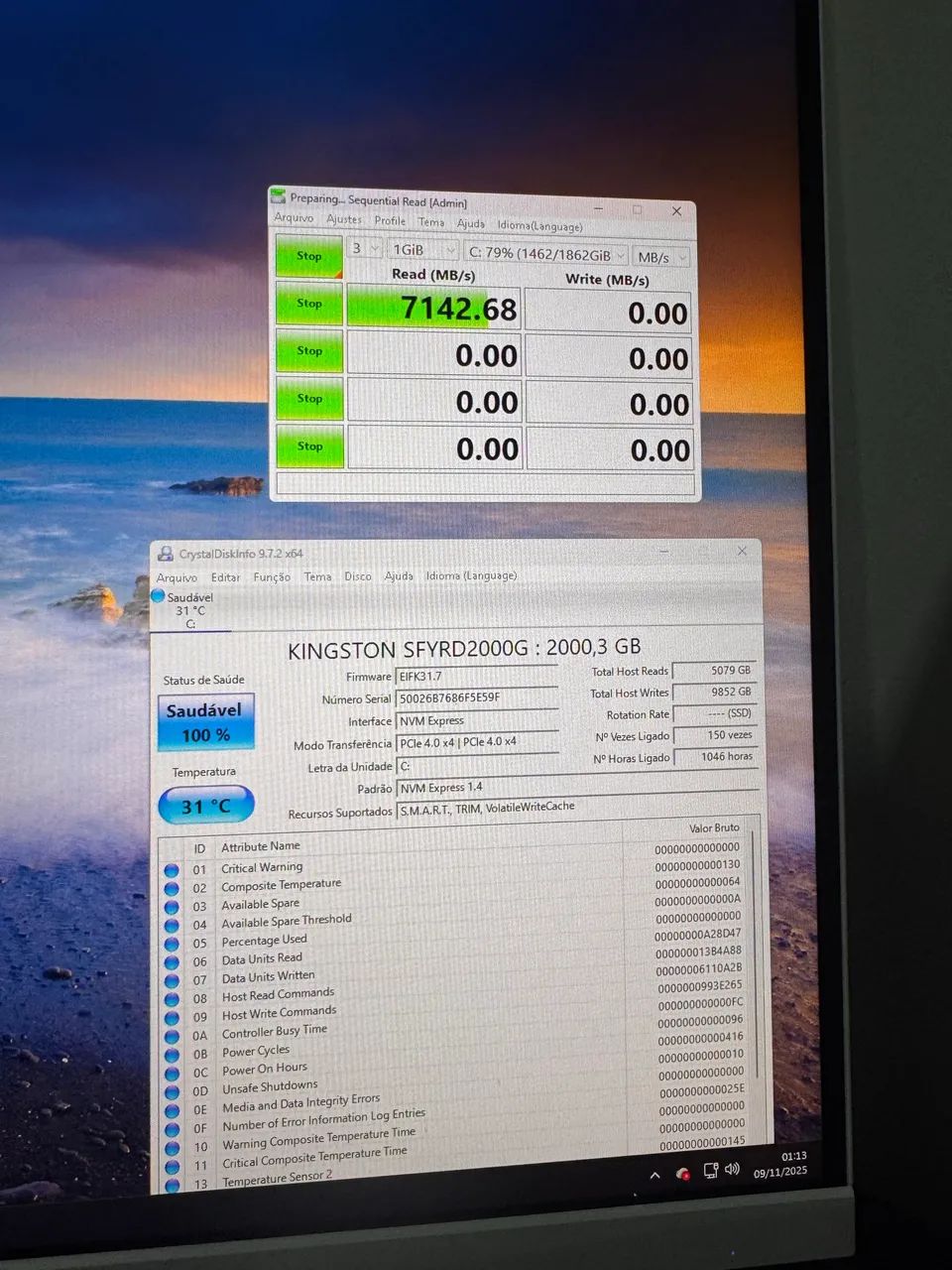Select the C: drive health icon in CrystalDiskInfo
Image resolution: width=952 pixels, height=1270 pixels.
[x=158, y=595]
